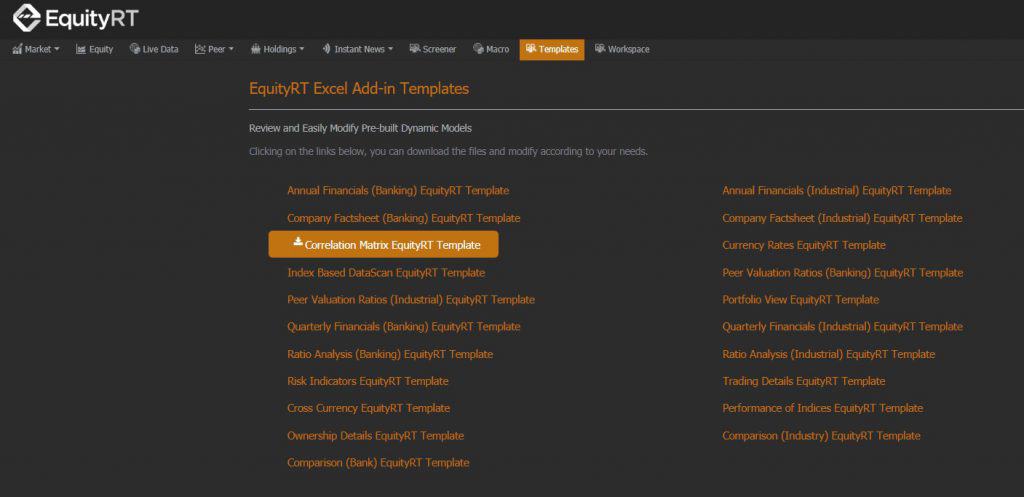
Task: Click the Macro globe icon
Action: [478, 49]
